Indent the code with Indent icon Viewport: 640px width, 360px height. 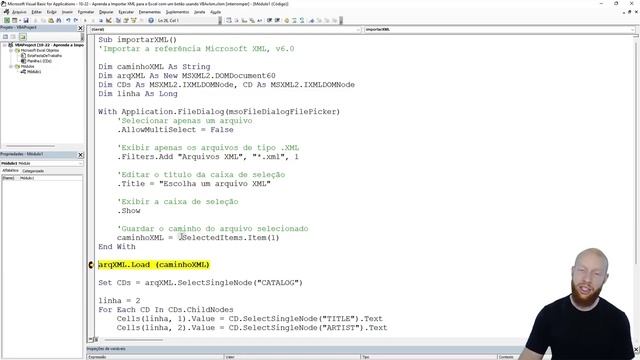(x=269, y=20)
